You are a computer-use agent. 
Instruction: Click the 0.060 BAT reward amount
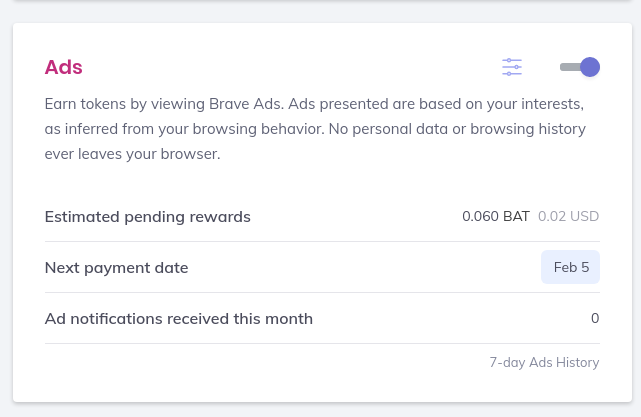(x=496, y=216)
